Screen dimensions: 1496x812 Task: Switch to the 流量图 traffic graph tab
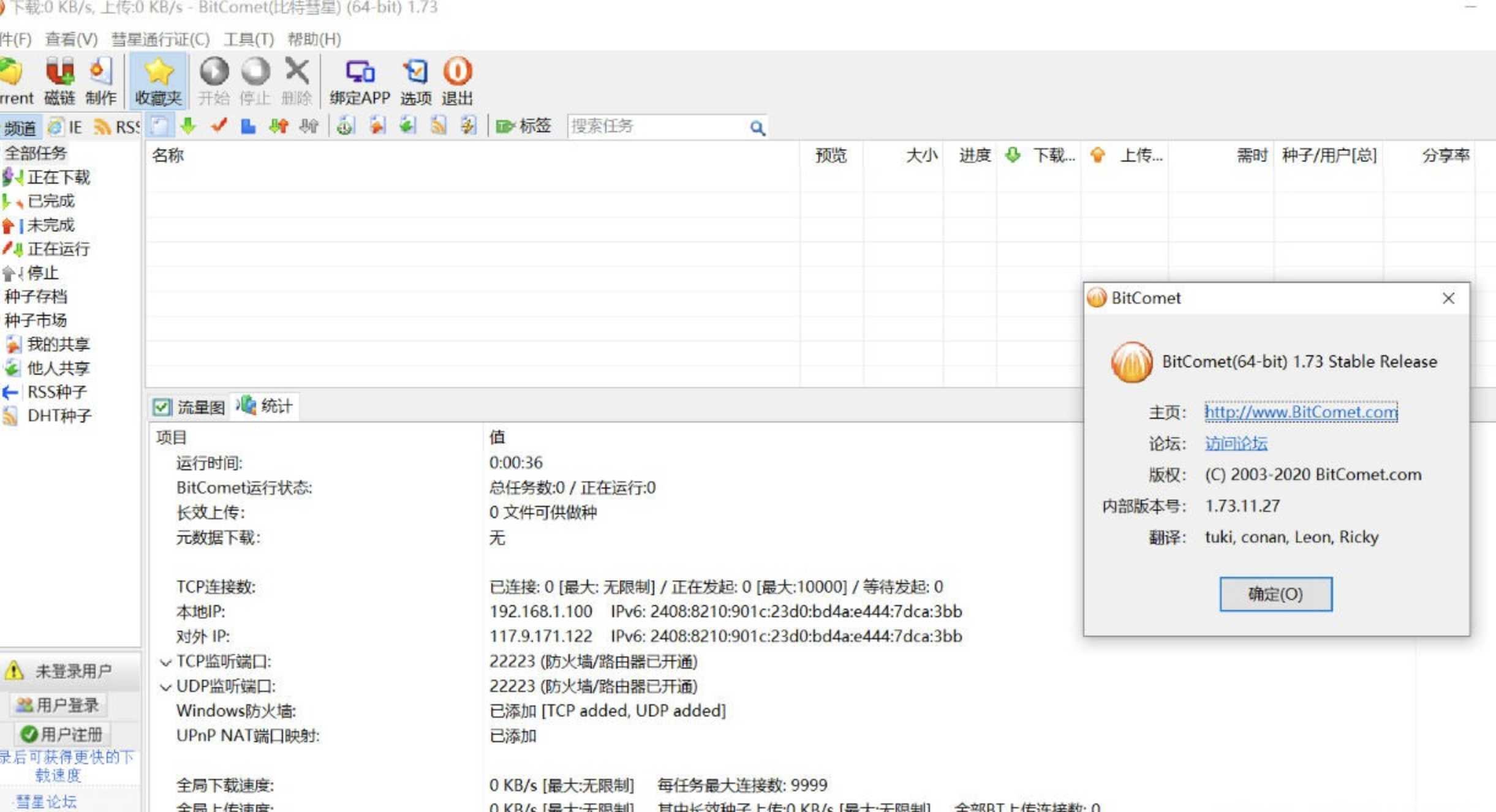pyautogui.click(x=189, y=407)
